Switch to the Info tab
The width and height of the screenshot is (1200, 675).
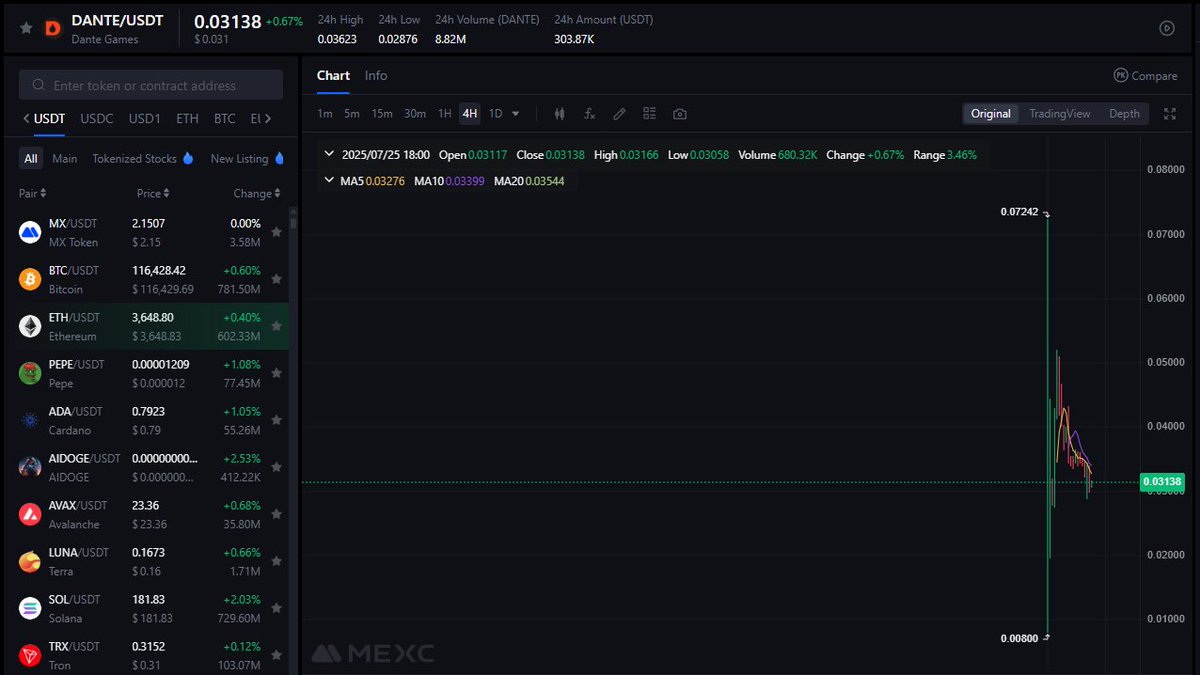376,76
